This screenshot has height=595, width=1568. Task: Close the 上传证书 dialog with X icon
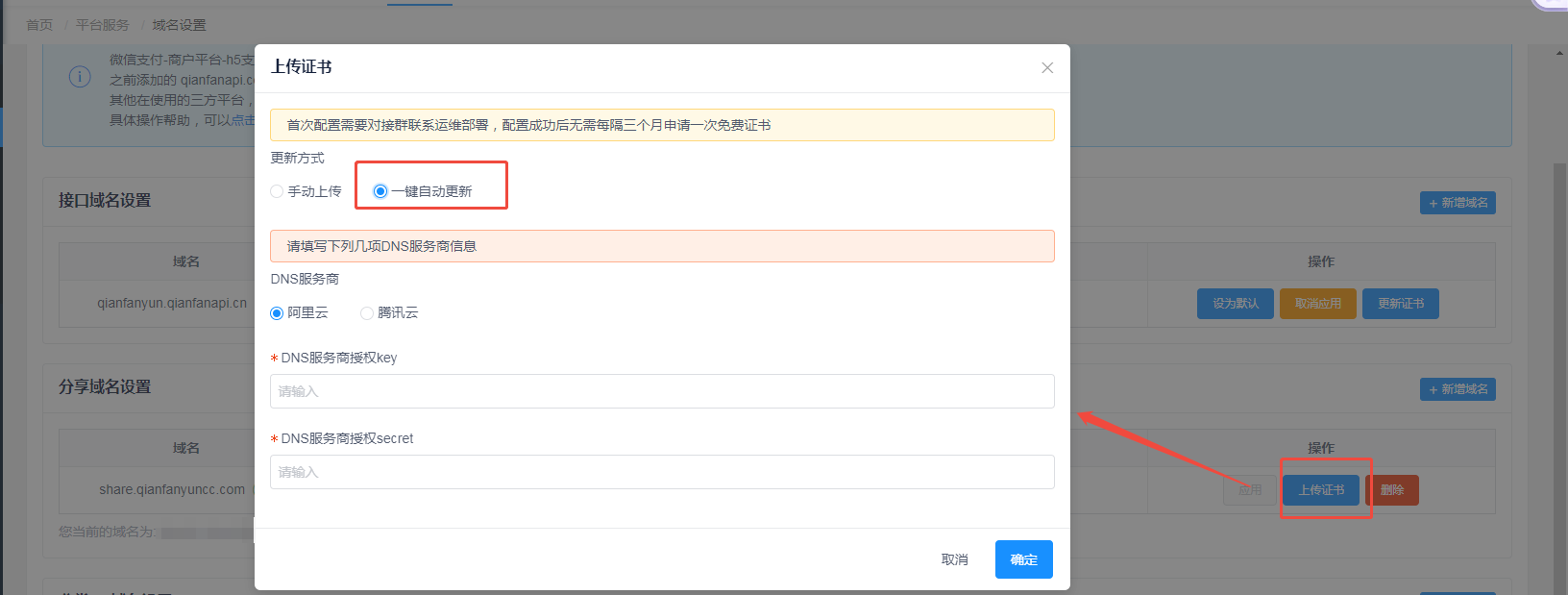pyautogui.click(x=1047, y=67)
